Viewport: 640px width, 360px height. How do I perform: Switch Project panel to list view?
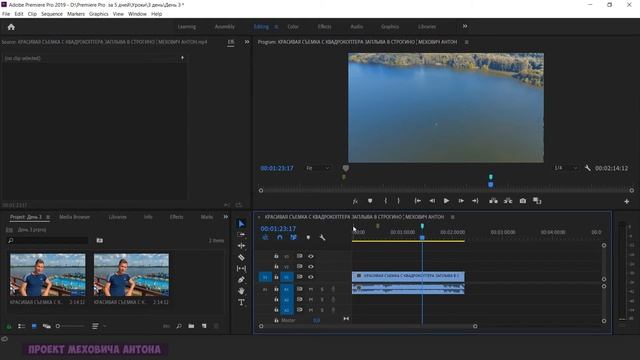click(22, 326)
